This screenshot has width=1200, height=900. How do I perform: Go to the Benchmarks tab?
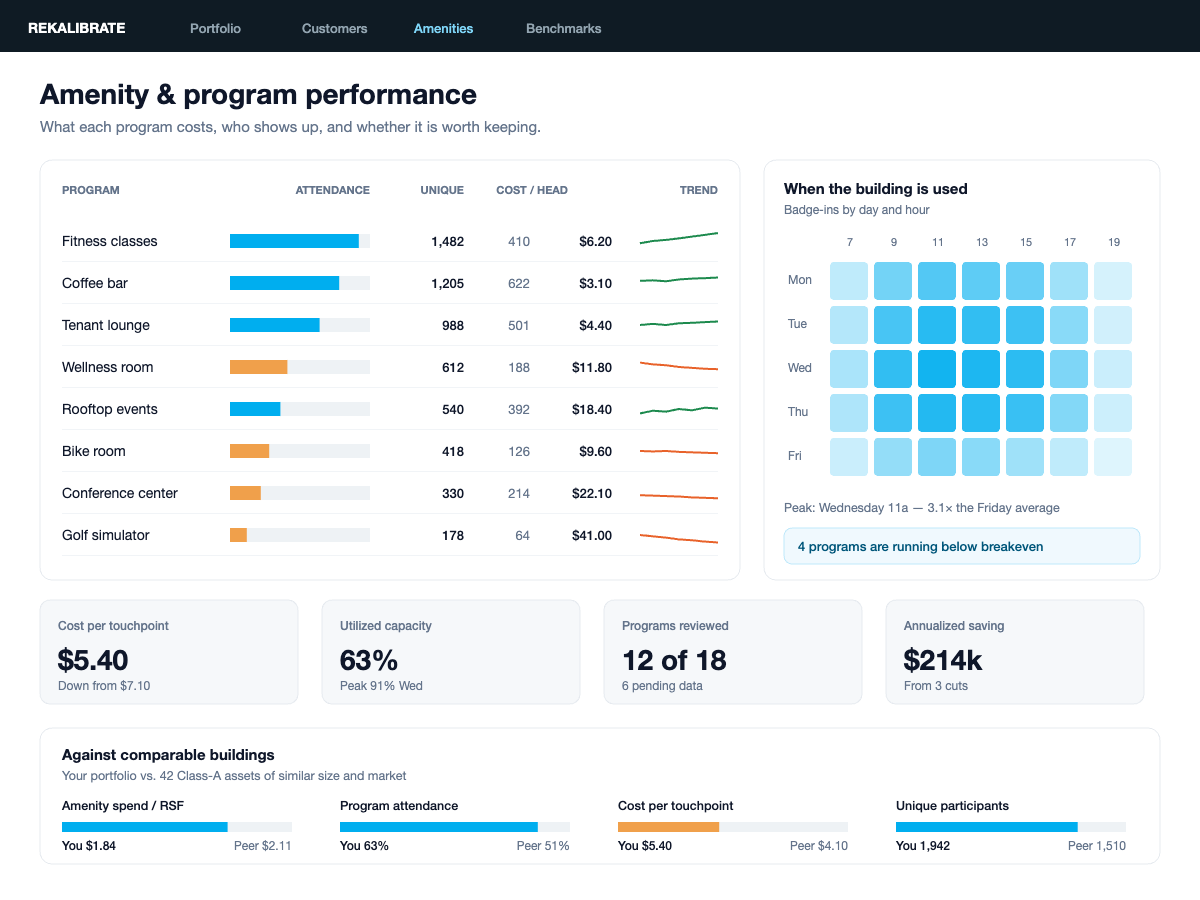pos(563,28)
